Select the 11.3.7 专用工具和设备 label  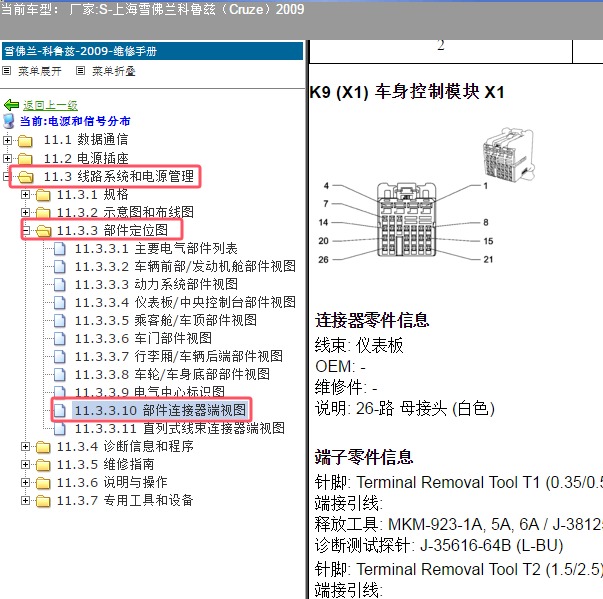[125, 500]
